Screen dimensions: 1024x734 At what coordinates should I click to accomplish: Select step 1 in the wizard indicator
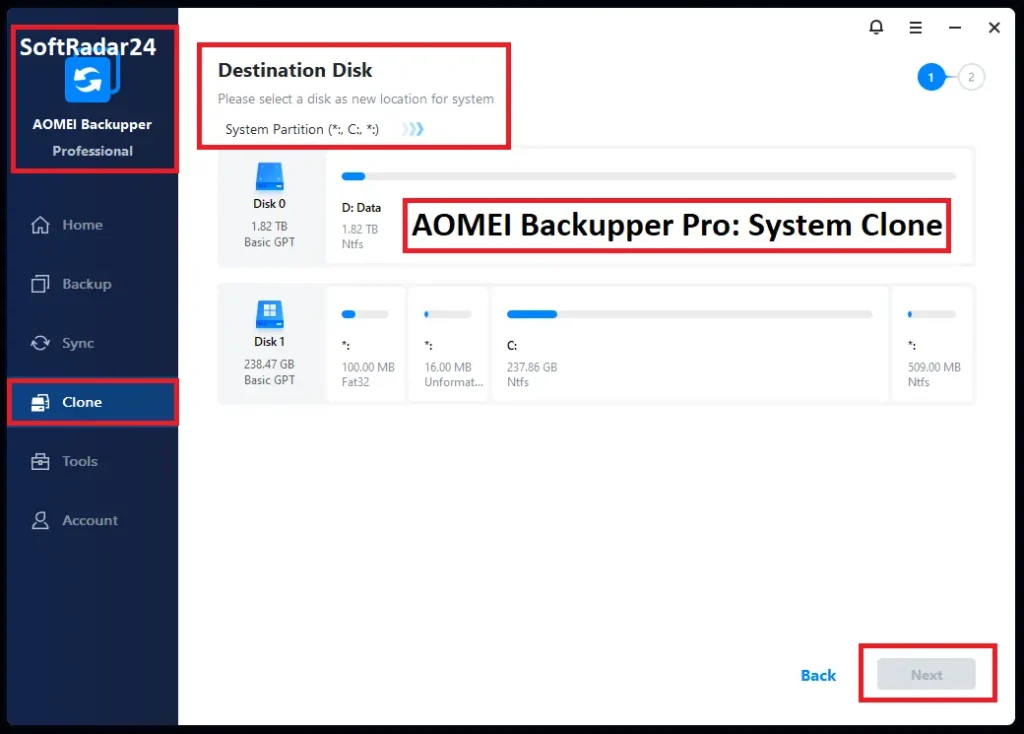click(x=929, y=76)
